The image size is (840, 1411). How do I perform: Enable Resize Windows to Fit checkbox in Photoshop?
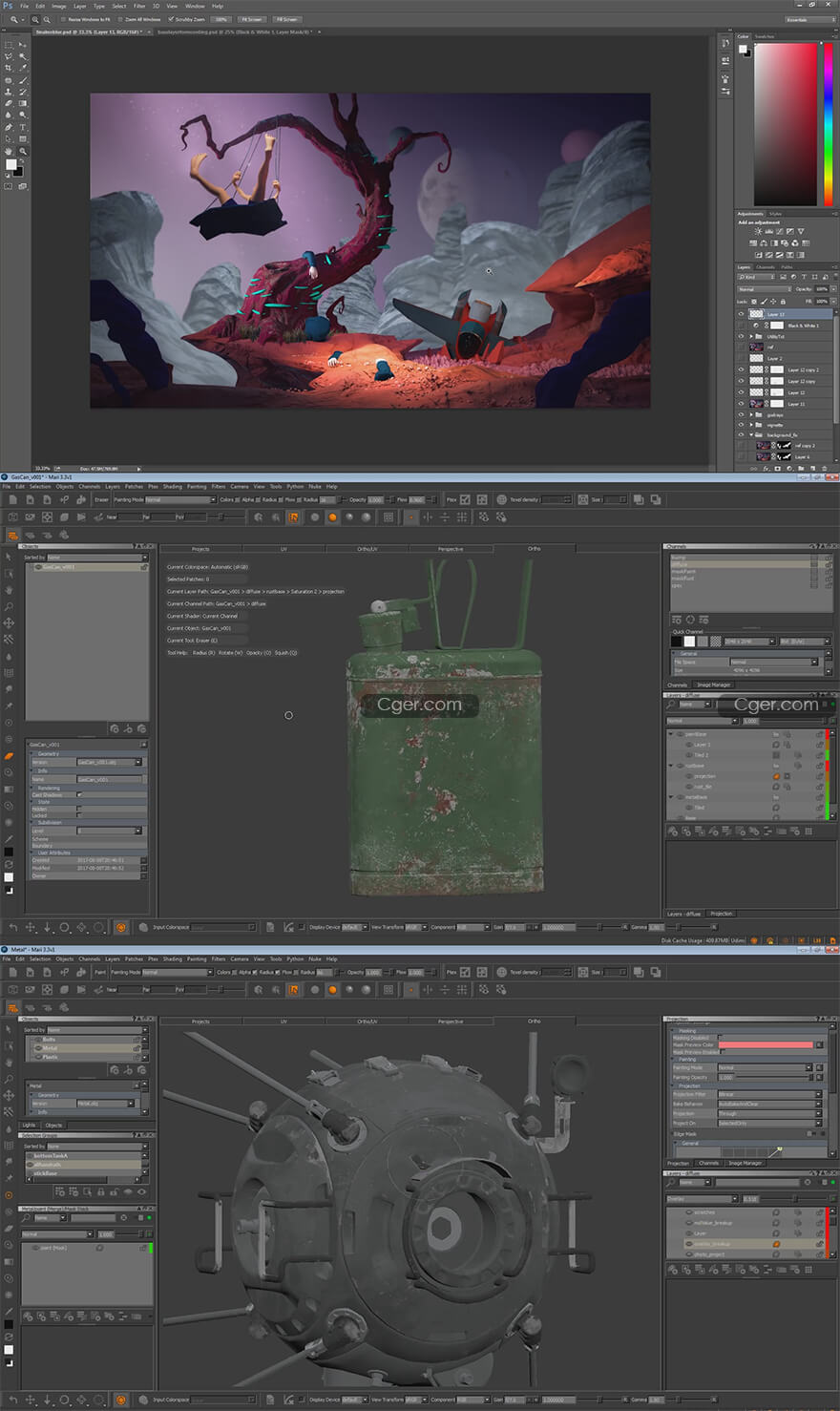(63, 19)
